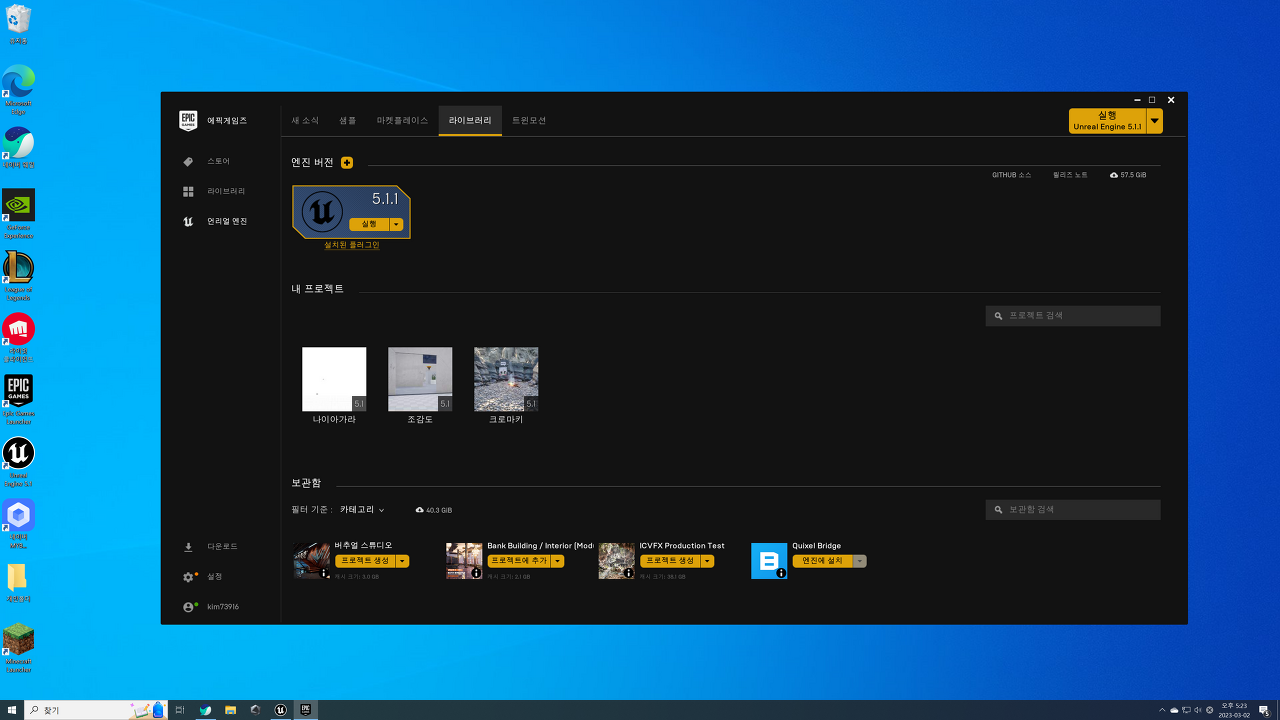The width and height of the screenshot is (1280, 720).
Task: Expand dropdown beside Quixel Bridge 엔진에 설치
Action: tap(860, 561)
